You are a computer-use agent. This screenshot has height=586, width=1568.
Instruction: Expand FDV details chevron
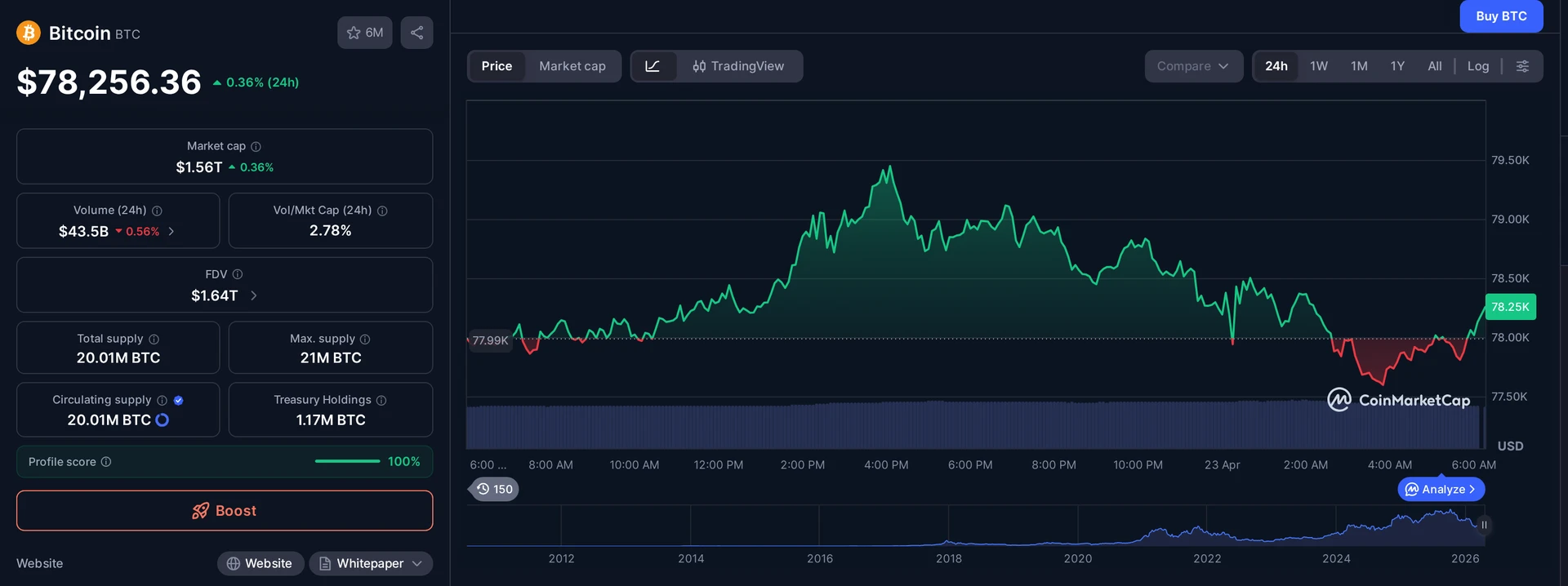(x=253, y=295)
